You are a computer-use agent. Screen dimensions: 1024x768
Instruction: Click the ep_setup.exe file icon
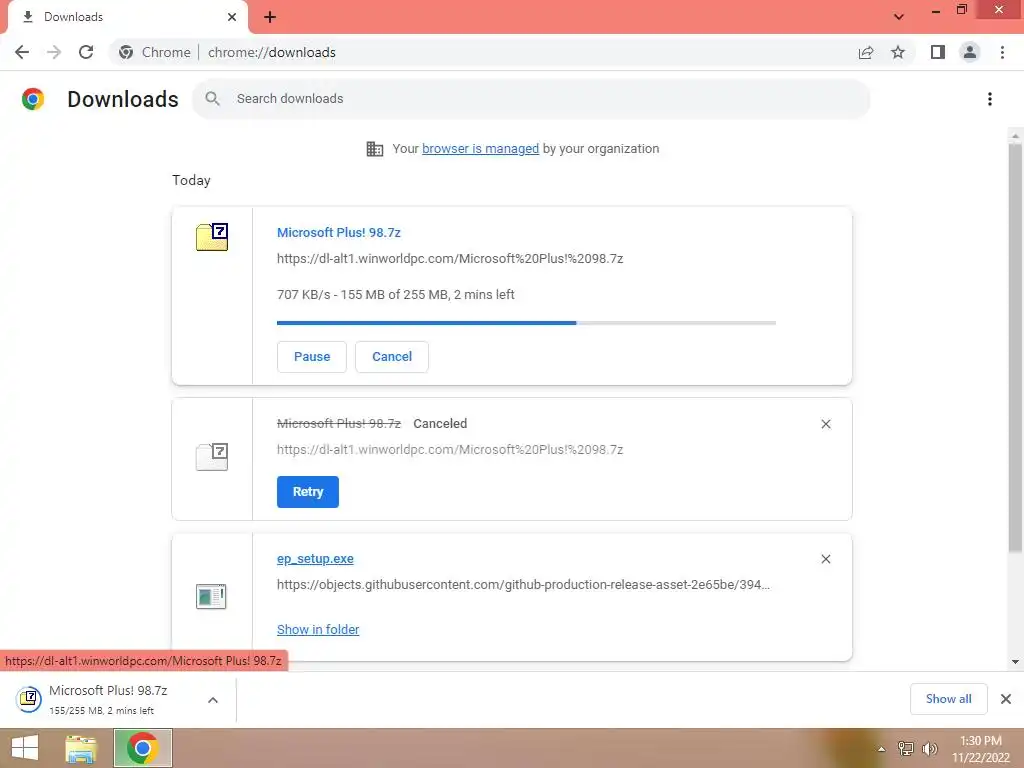[x=211, y=596]
